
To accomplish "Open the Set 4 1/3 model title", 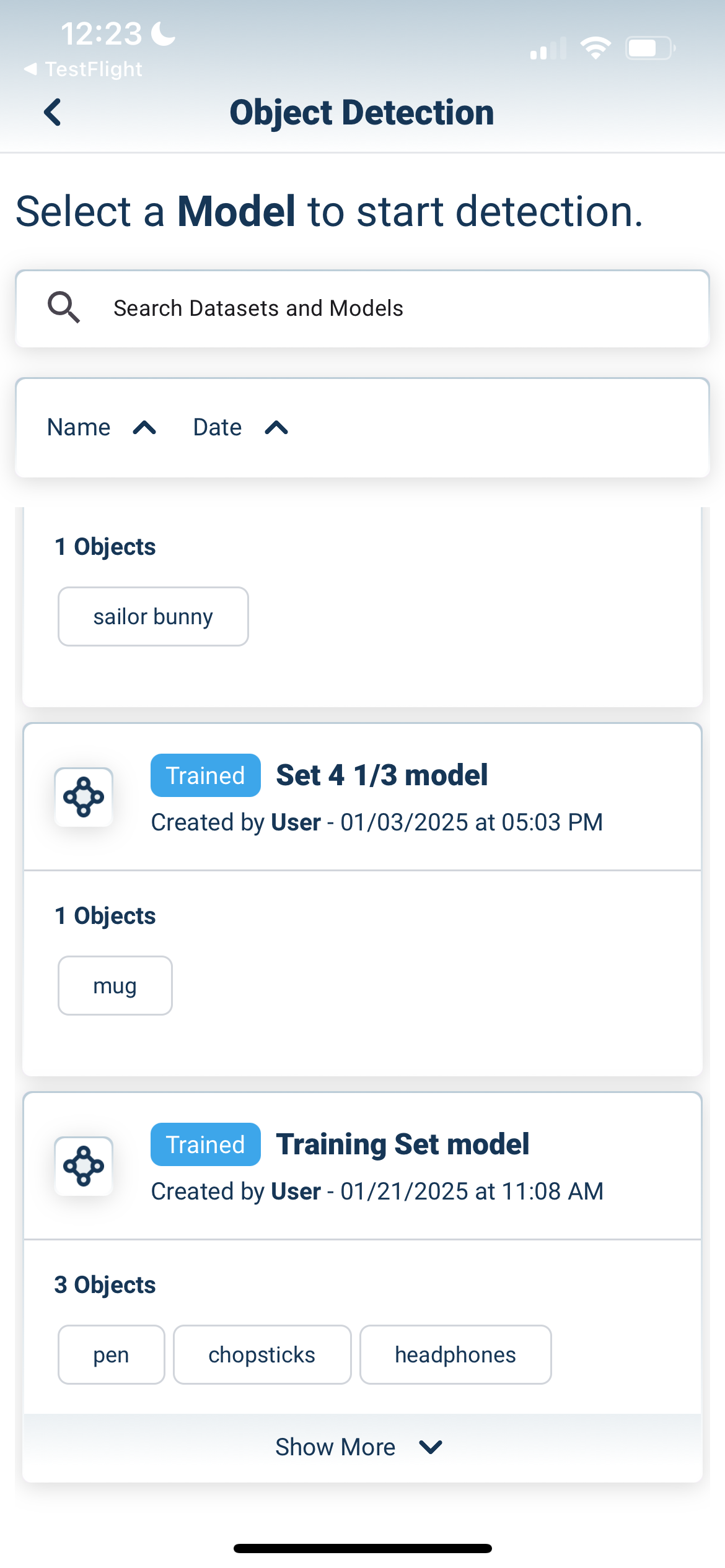I will pos(382,775).
